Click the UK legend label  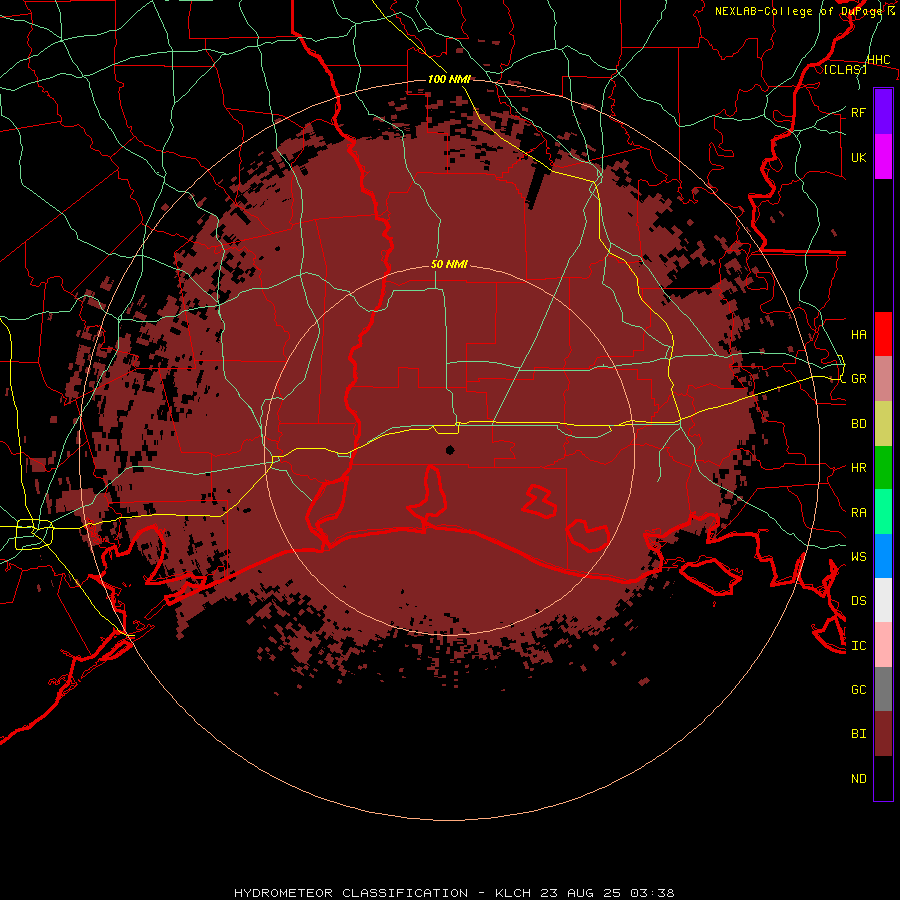858,157
